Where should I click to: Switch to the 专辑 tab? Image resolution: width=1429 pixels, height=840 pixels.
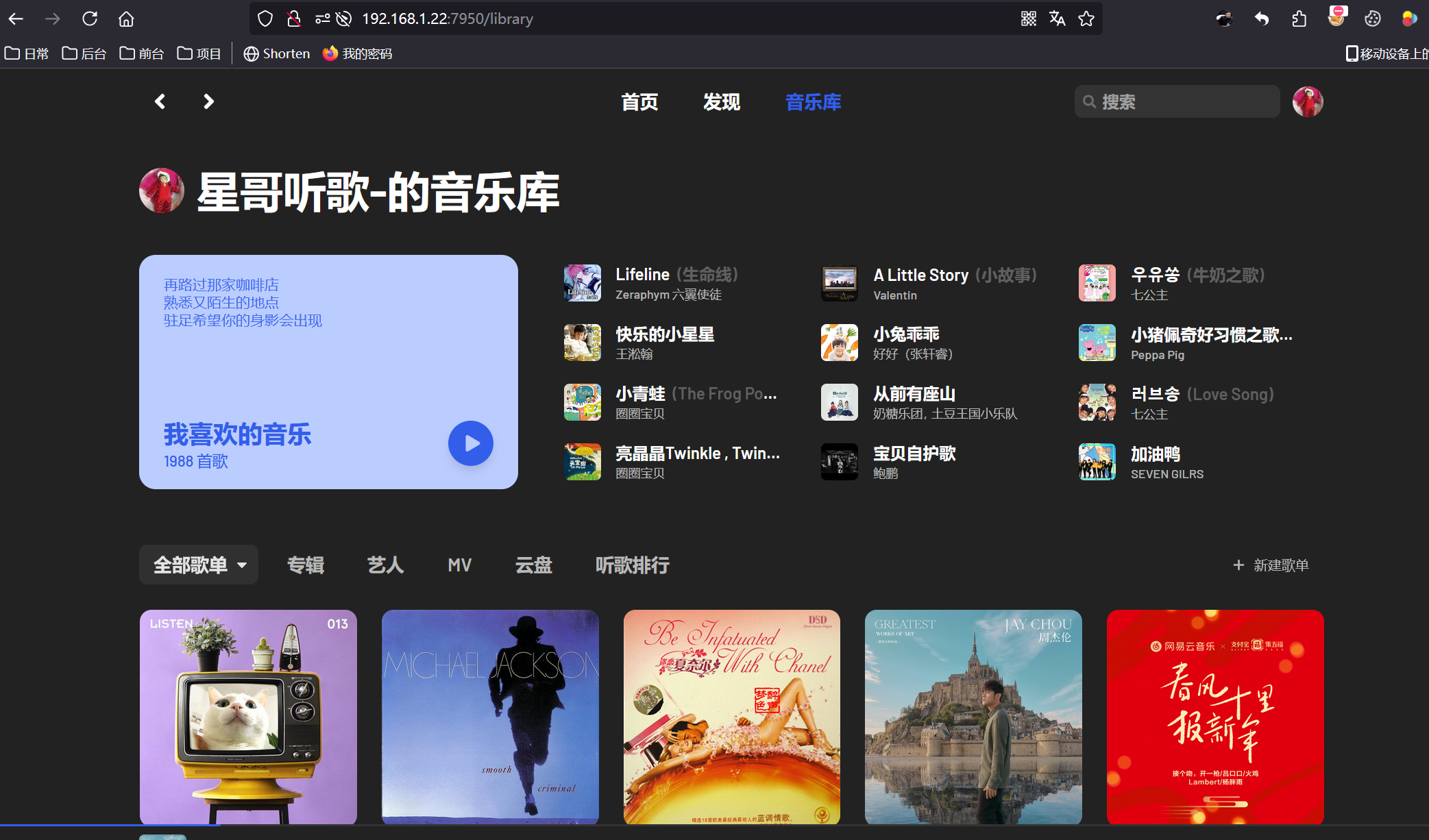[x=305, y=565]
